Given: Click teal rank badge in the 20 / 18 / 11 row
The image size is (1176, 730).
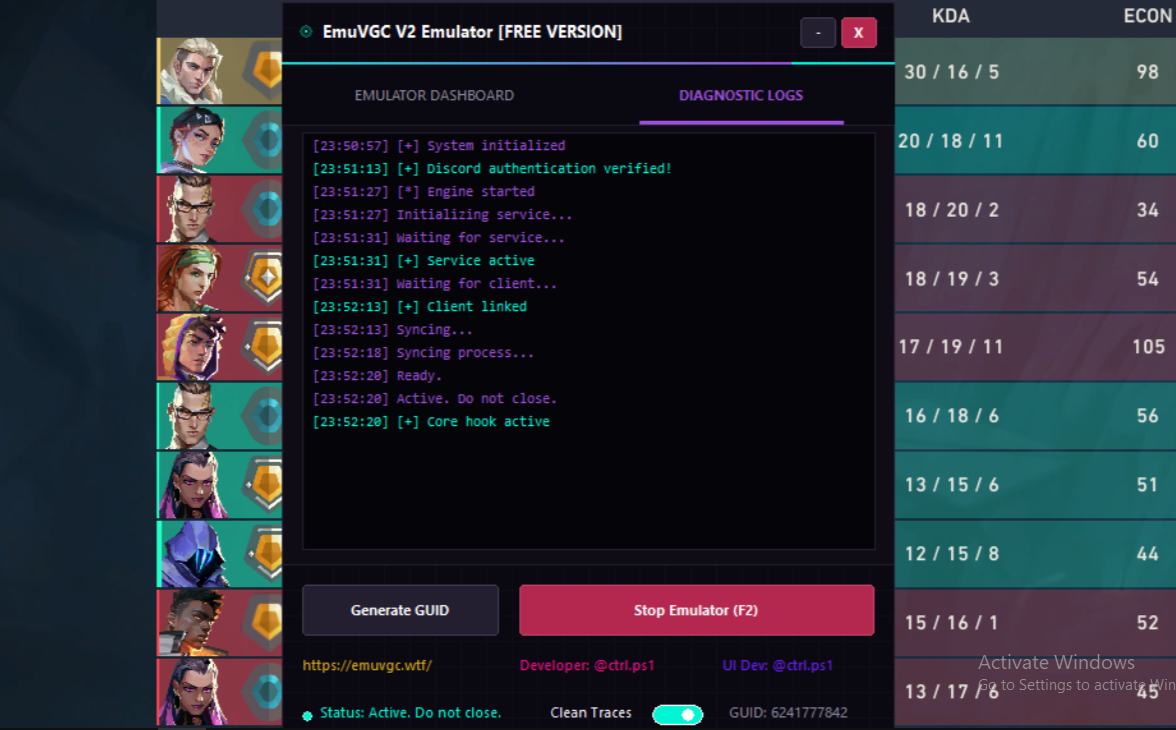Looking at the screenshot, I should (263, 140).
